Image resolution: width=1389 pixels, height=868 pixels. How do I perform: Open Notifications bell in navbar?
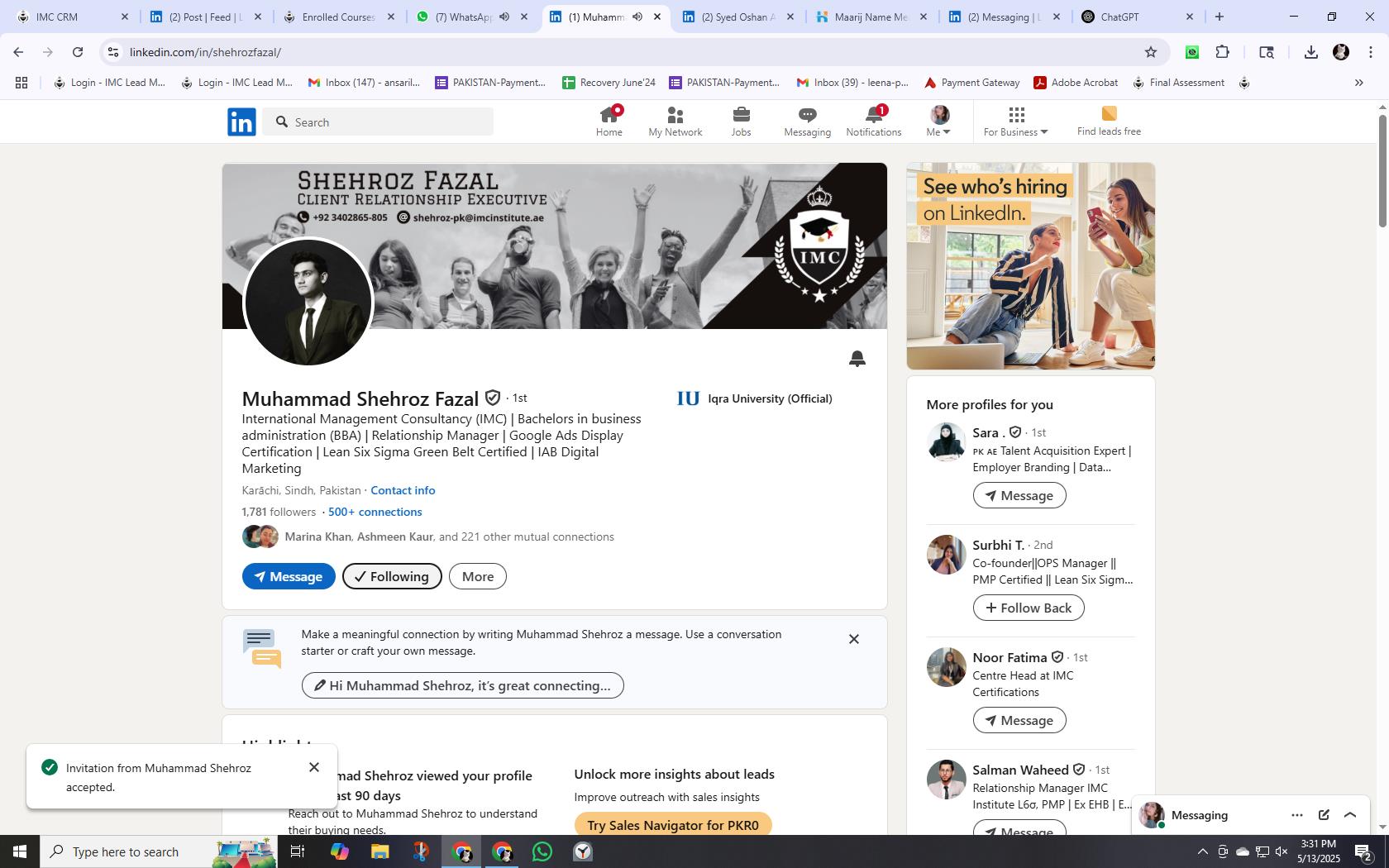873,122
